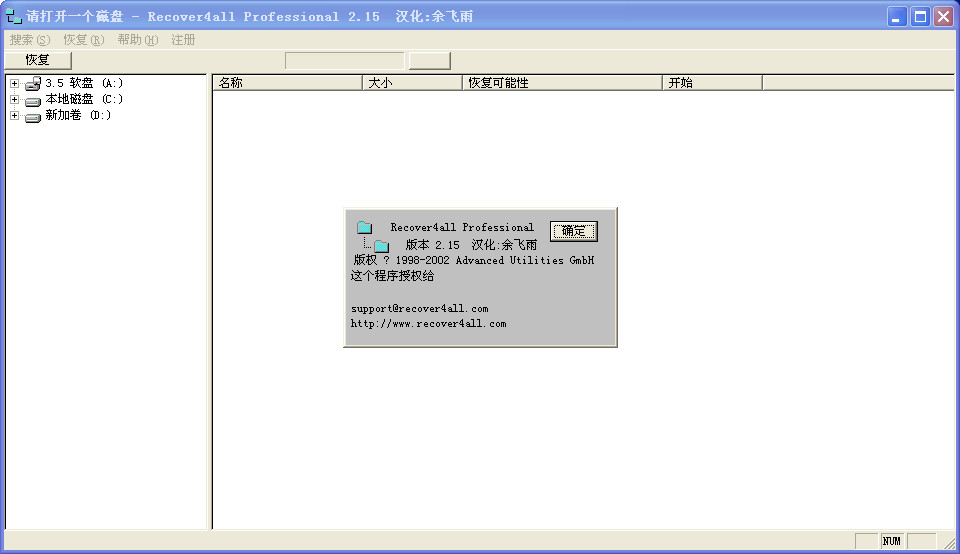The image size is (960, 554).
Task: Click the upper folder icon in the about dialog
Action: point(364,228)
